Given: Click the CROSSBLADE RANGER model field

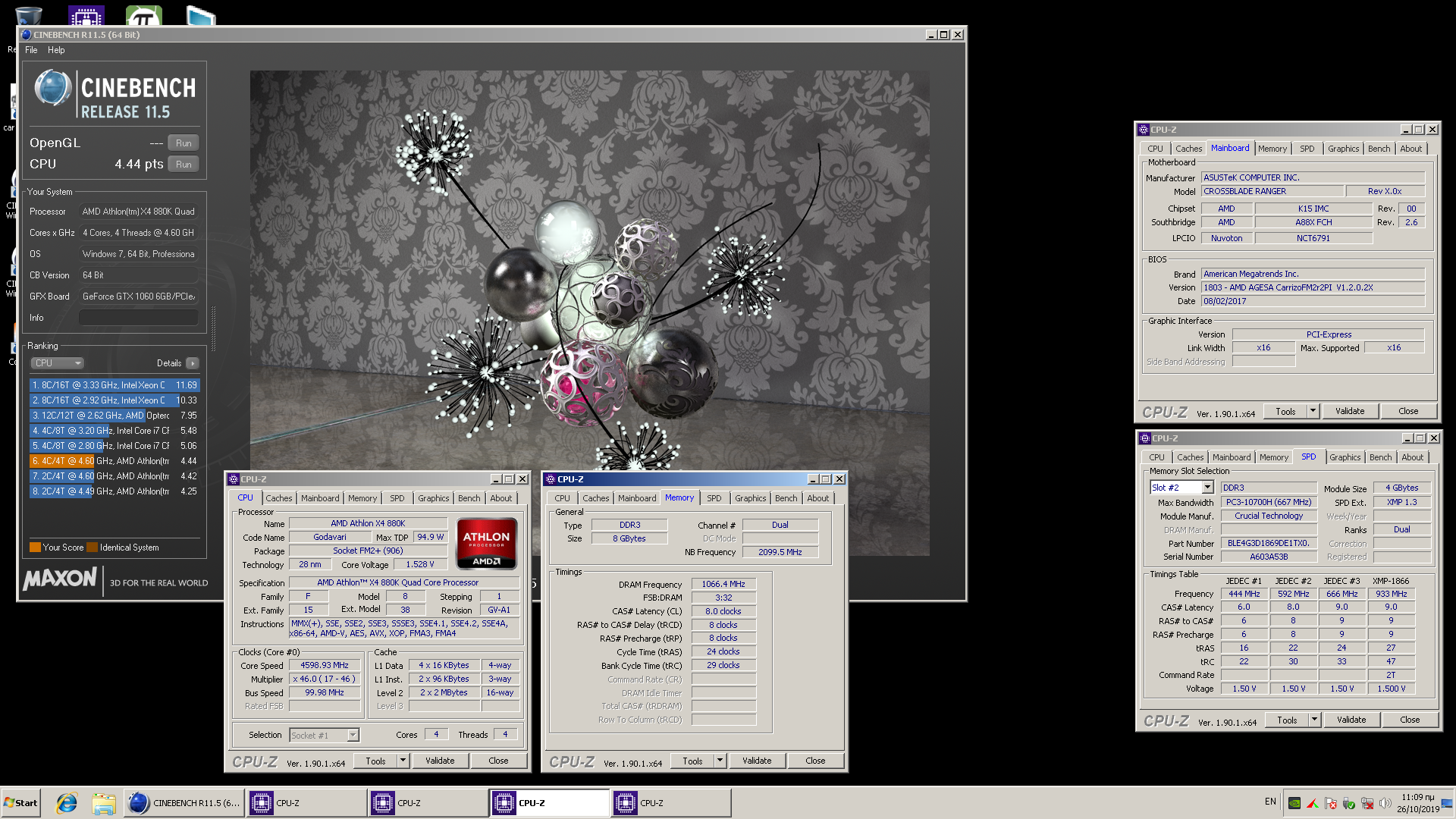Looking at the screenshot, I should [x=1272, y=191].
